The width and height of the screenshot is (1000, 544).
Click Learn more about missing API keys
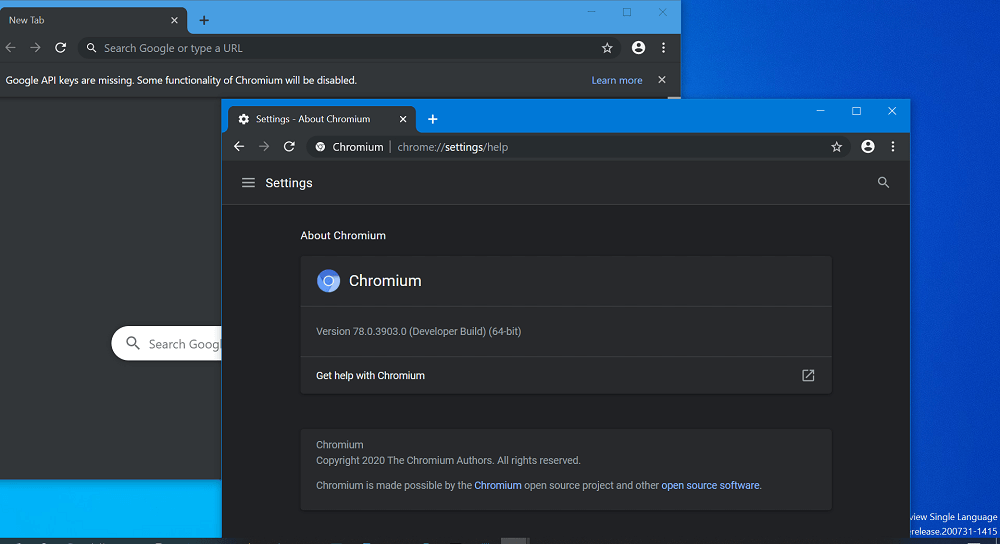click(x=617, y=80)
